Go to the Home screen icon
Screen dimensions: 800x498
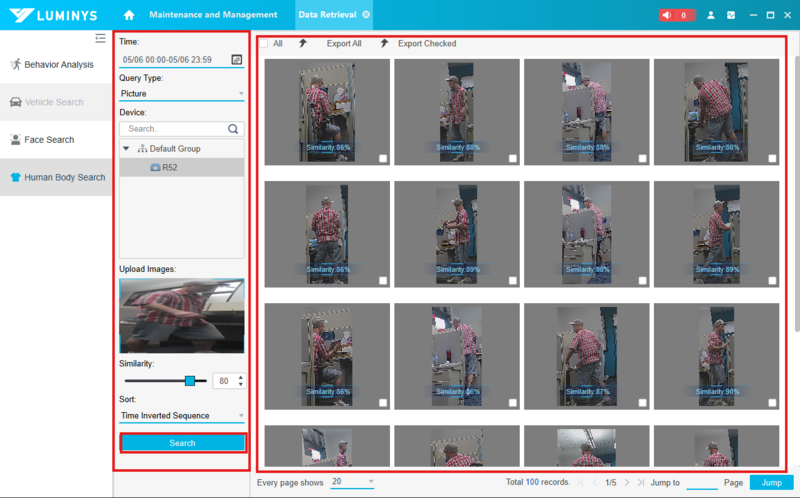coord(129,15)
